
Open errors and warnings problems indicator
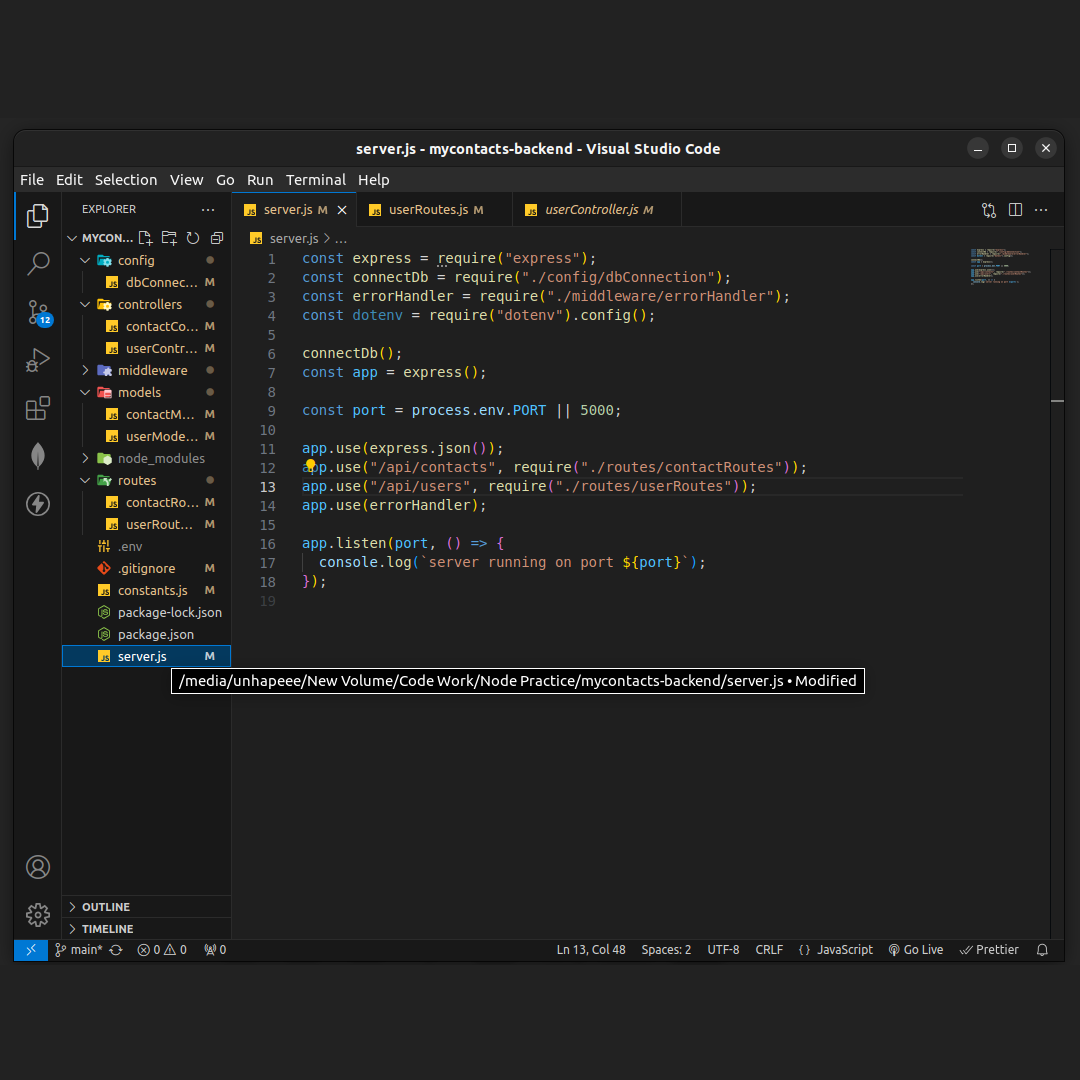coord(162,950)
